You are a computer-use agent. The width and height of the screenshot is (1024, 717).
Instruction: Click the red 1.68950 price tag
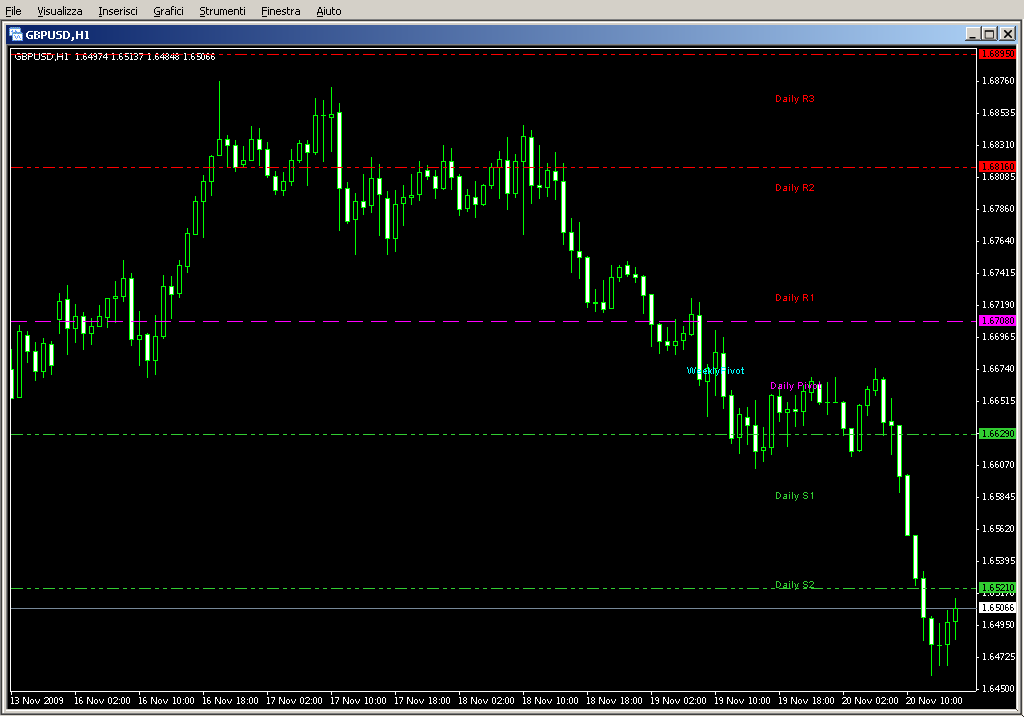coord(997,54)
